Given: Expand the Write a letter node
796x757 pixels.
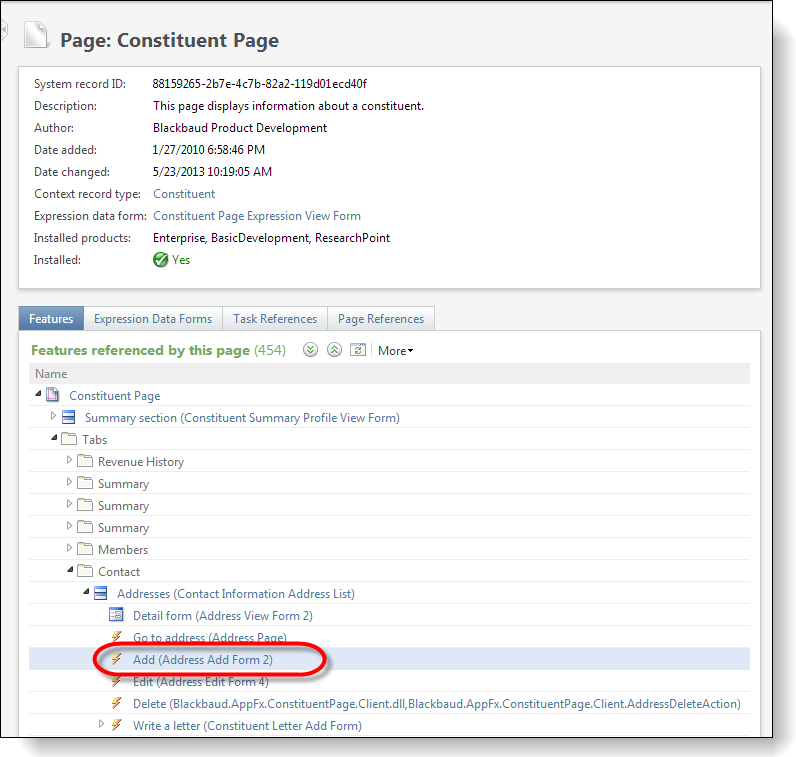Looking at the screenshot, I should (101, 724).
